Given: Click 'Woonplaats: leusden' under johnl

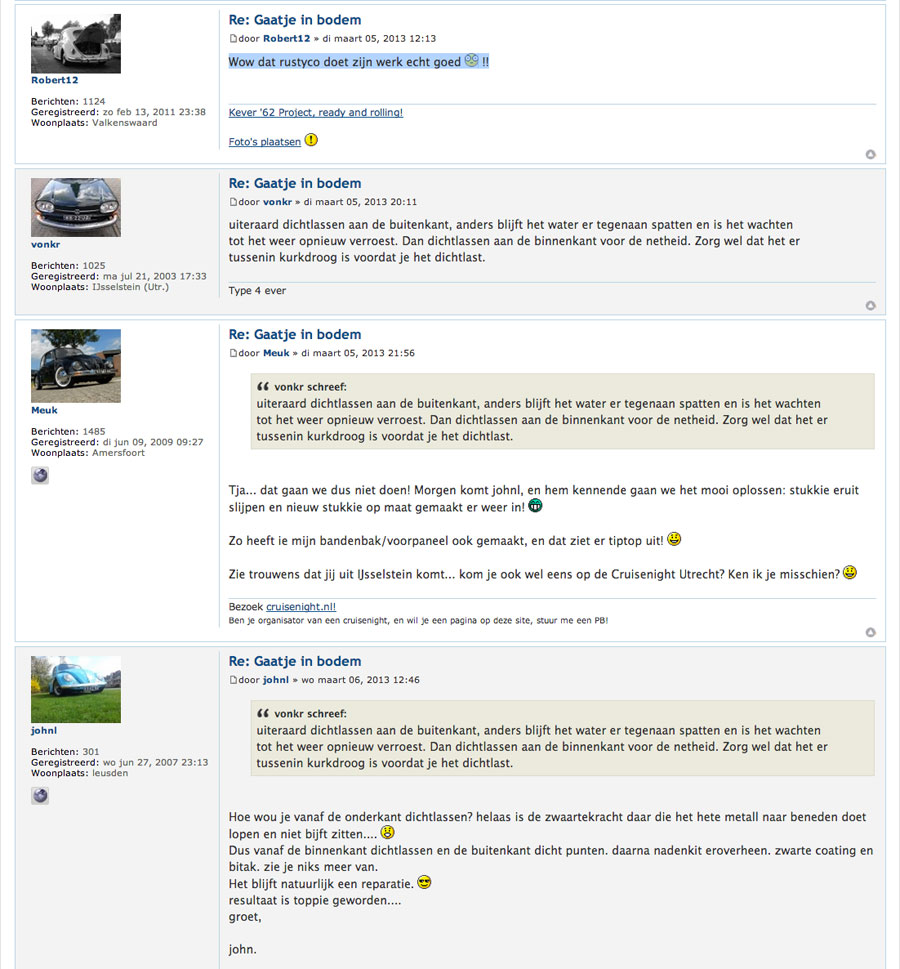Looking at the screenshot, I should [x=79, y=773].
